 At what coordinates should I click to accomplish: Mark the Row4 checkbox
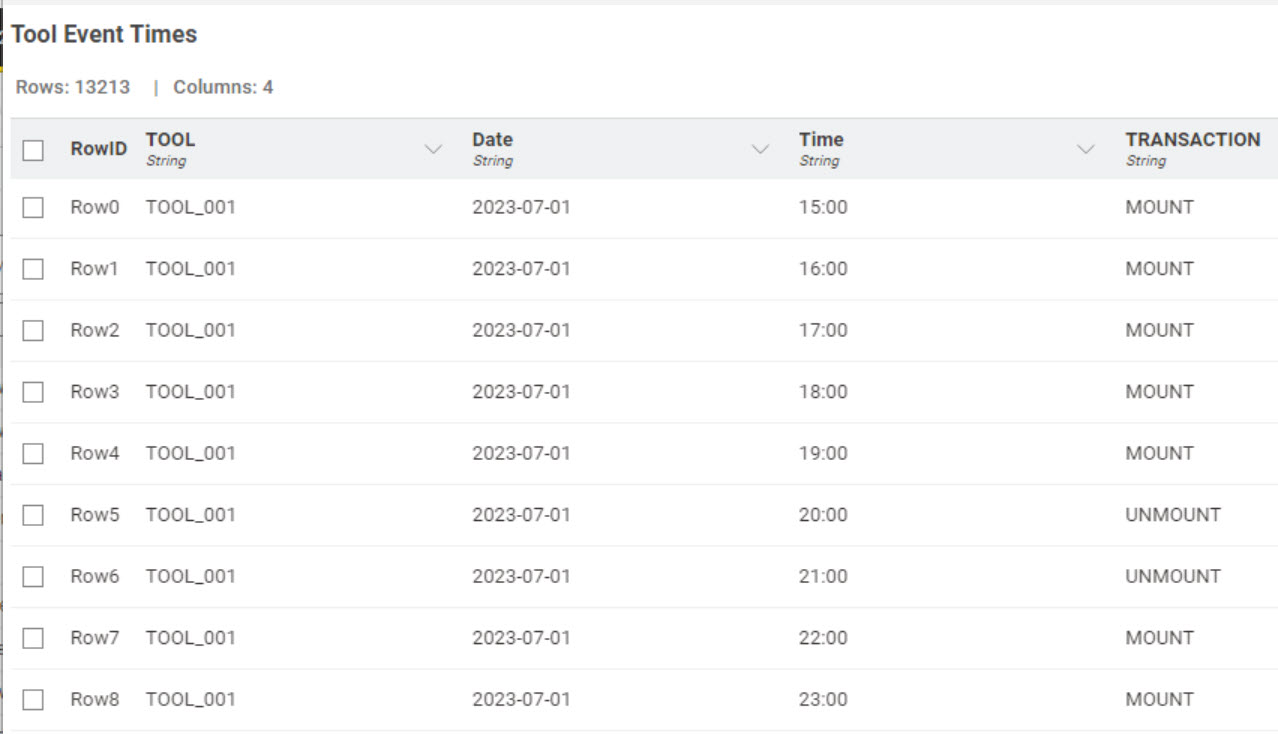click(33, 453)
